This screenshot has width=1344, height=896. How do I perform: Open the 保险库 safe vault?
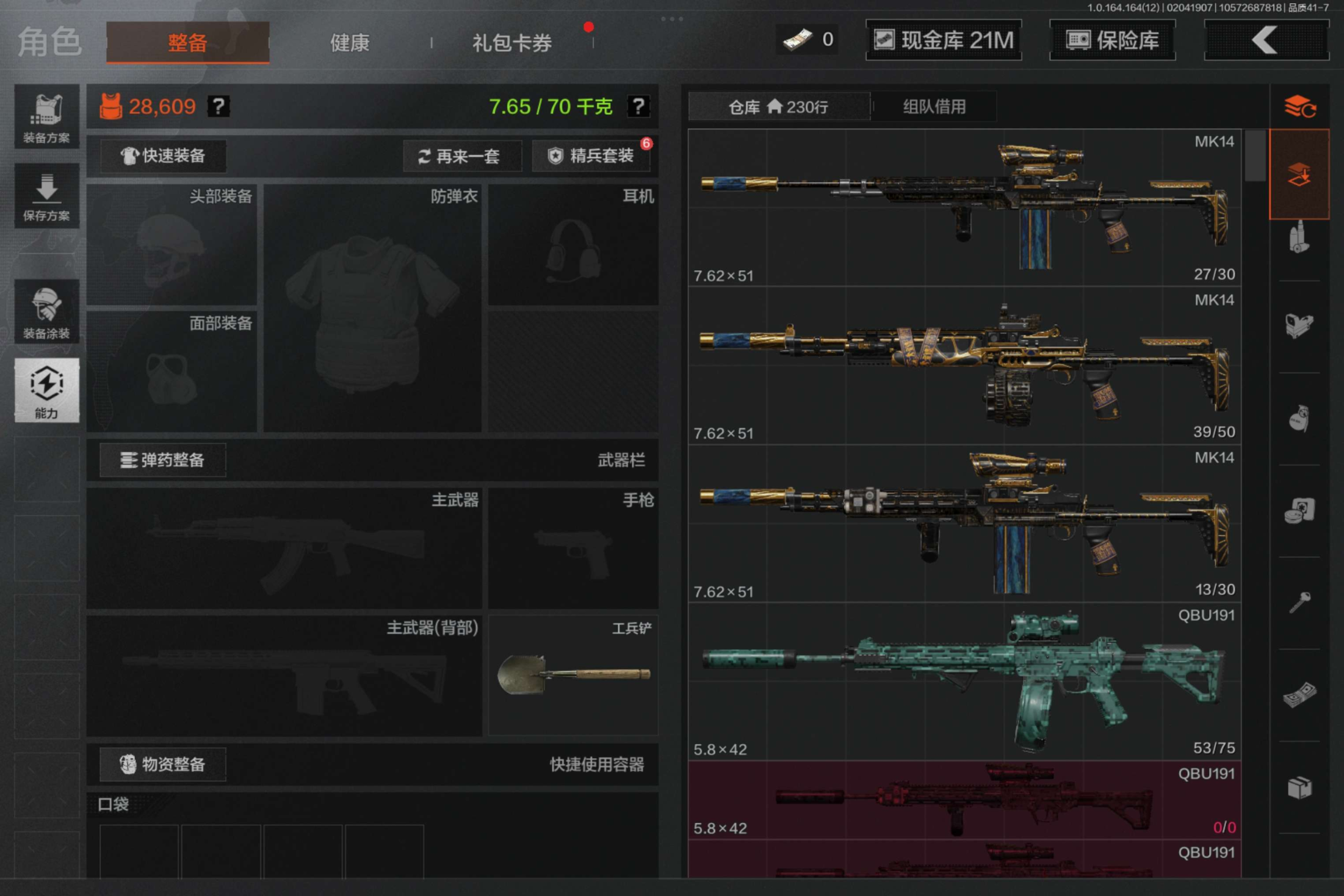(x=1112, y=40)
